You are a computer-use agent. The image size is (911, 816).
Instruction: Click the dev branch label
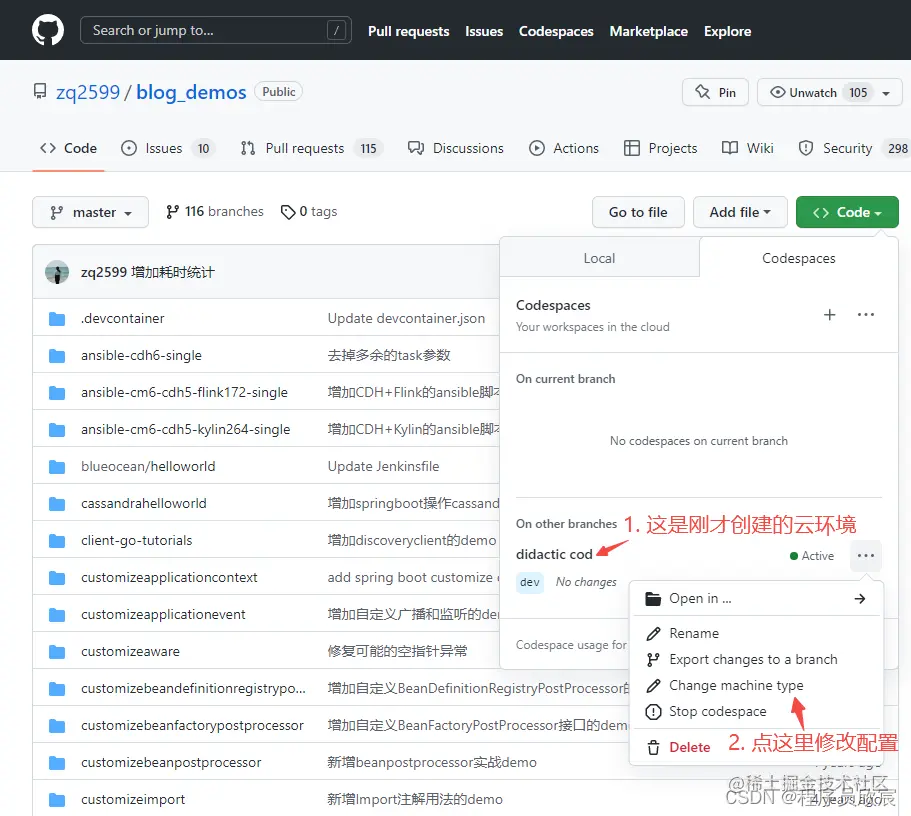click(x=530, y=582)
